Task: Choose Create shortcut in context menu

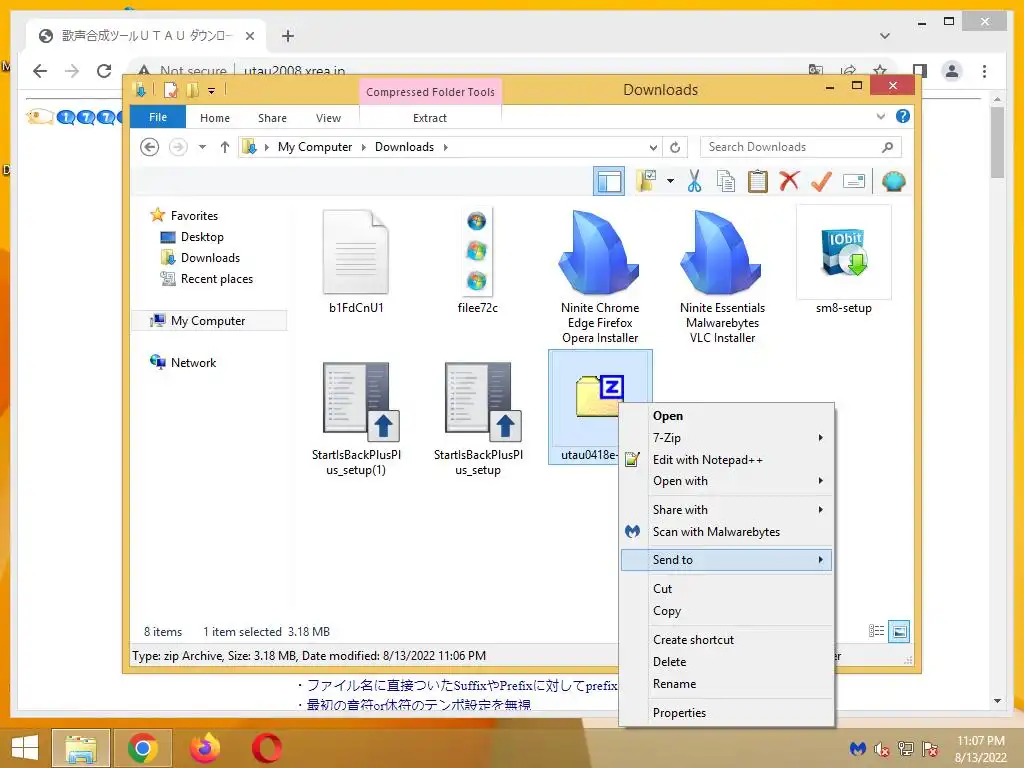Action: click(726, 640)
